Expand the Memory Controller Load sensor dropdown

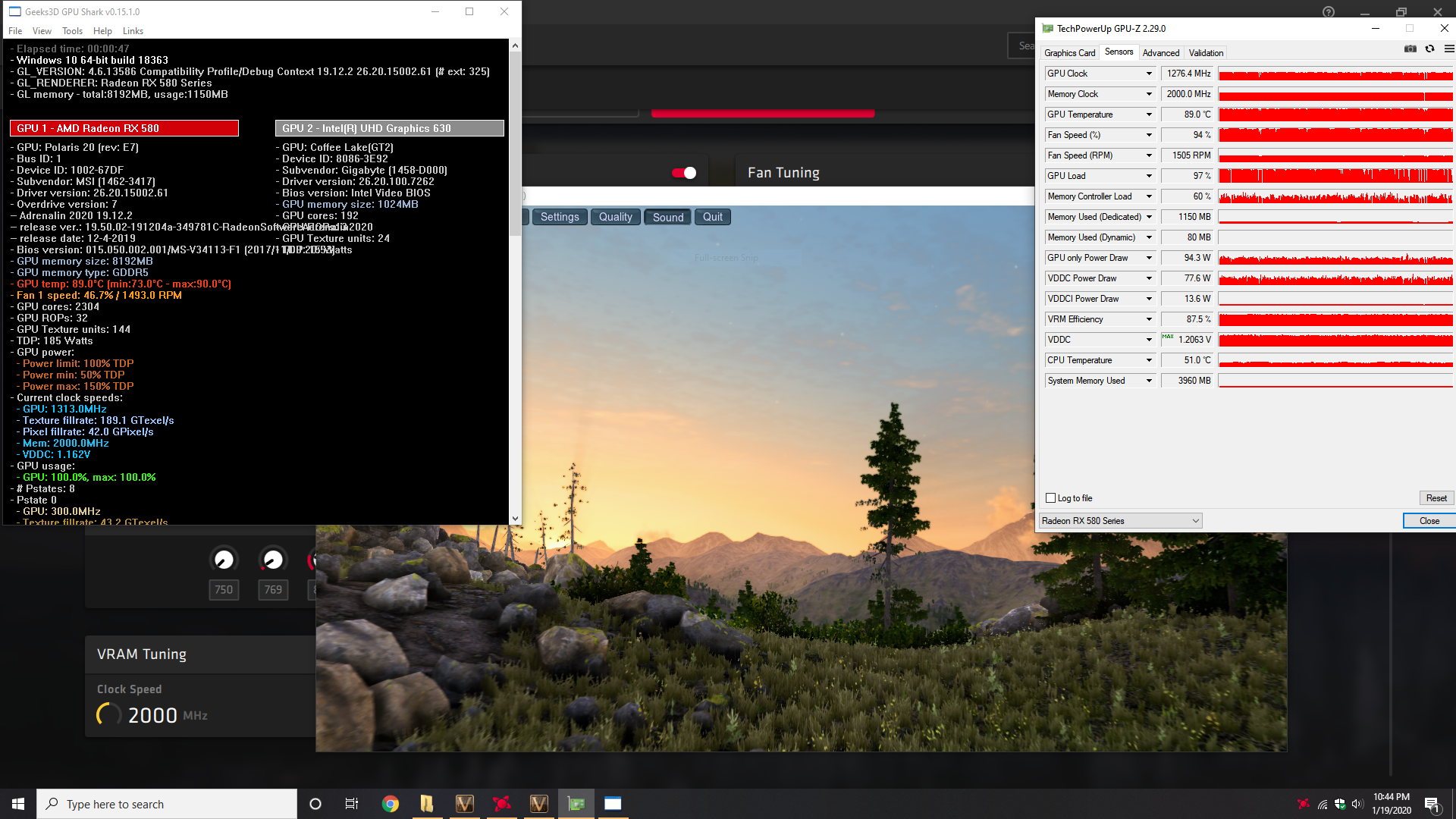(1149, 196)
